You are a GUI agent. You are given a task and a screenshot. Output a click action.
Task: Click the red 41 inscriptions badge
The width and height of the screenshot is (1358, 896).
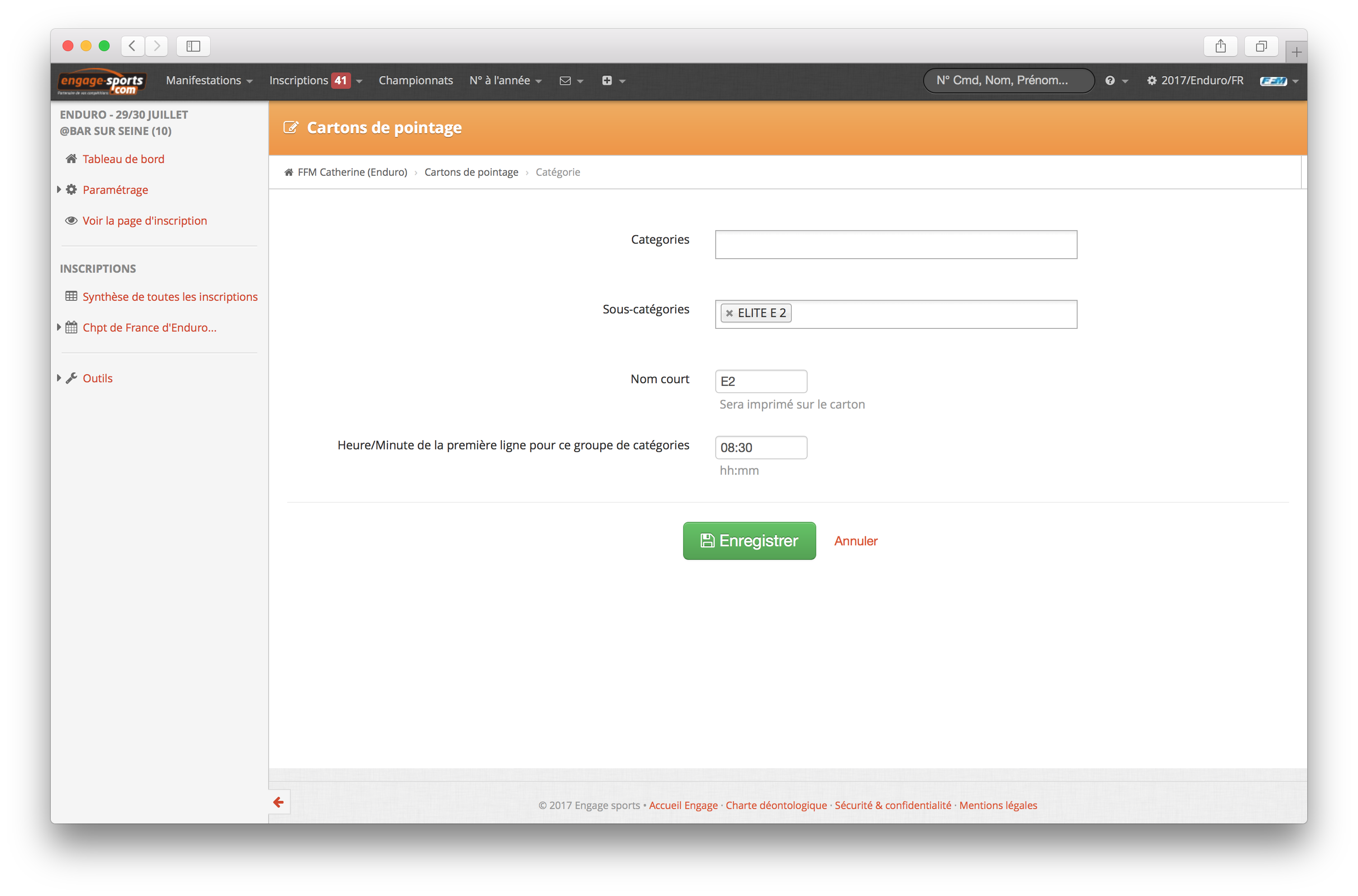click(341, 81)
